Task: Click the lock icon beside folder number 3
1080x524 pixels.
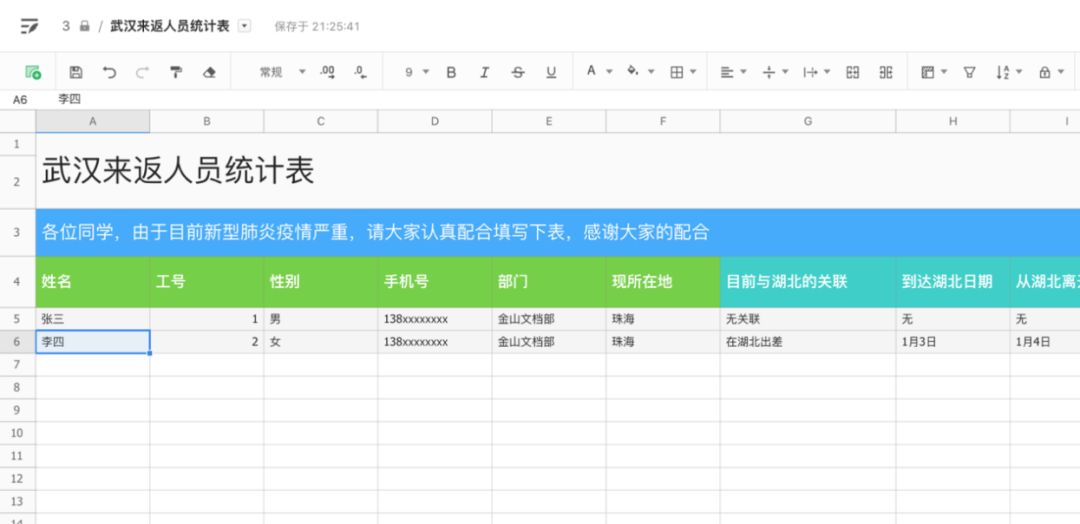Action: pos(85,26)
